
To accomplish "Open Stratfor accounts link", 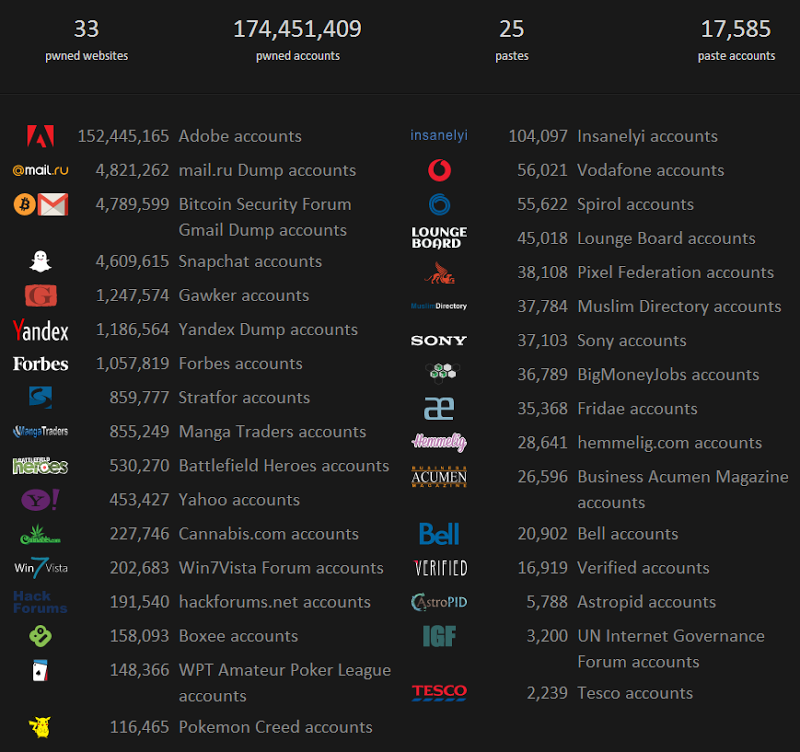I will (244, 397).
